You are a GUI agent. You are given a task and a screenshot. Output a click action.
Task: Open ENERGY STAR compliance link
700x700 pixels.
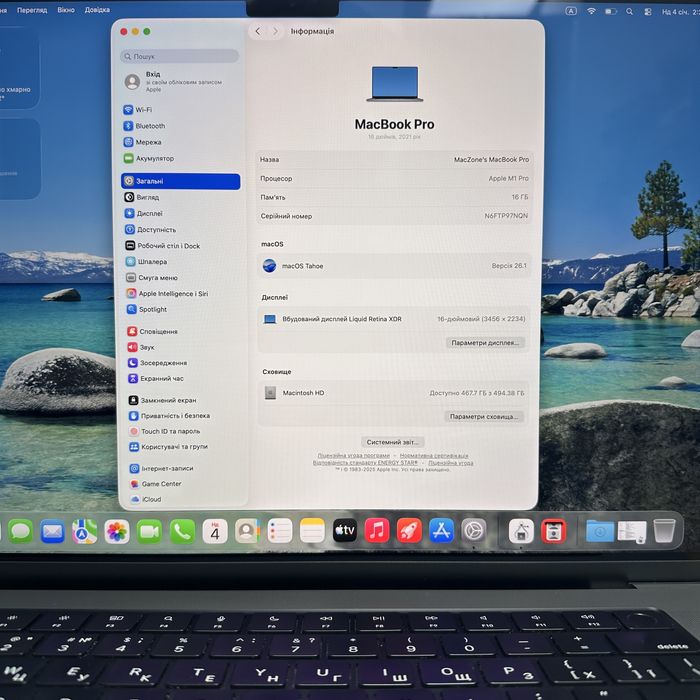(x=365, y=462)
